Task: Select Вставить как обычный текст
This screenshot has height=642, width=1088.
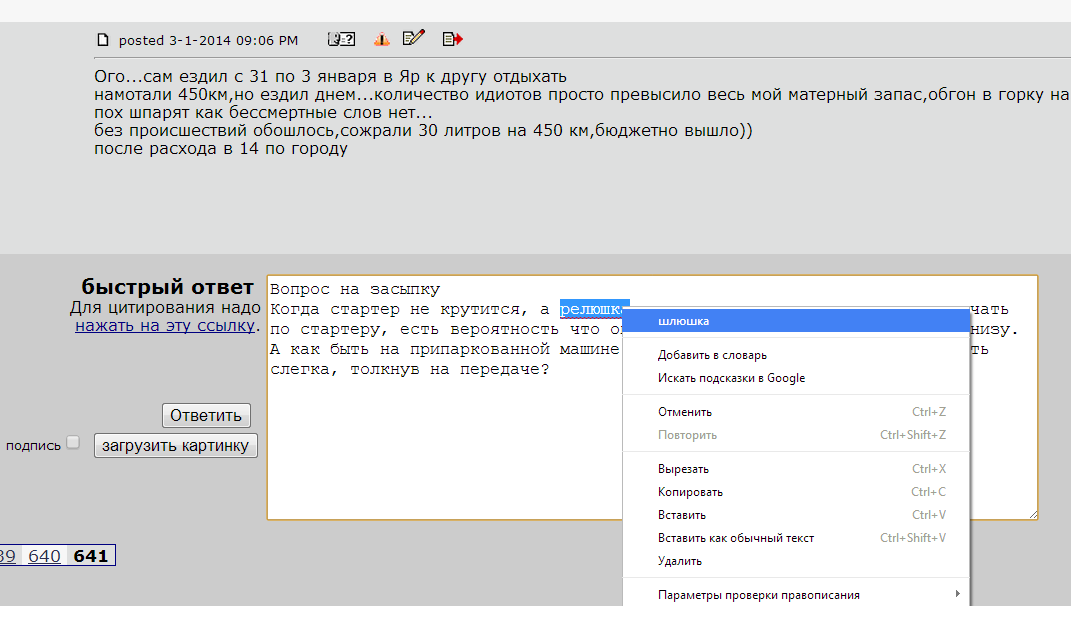Action: (x=796, y=537)
